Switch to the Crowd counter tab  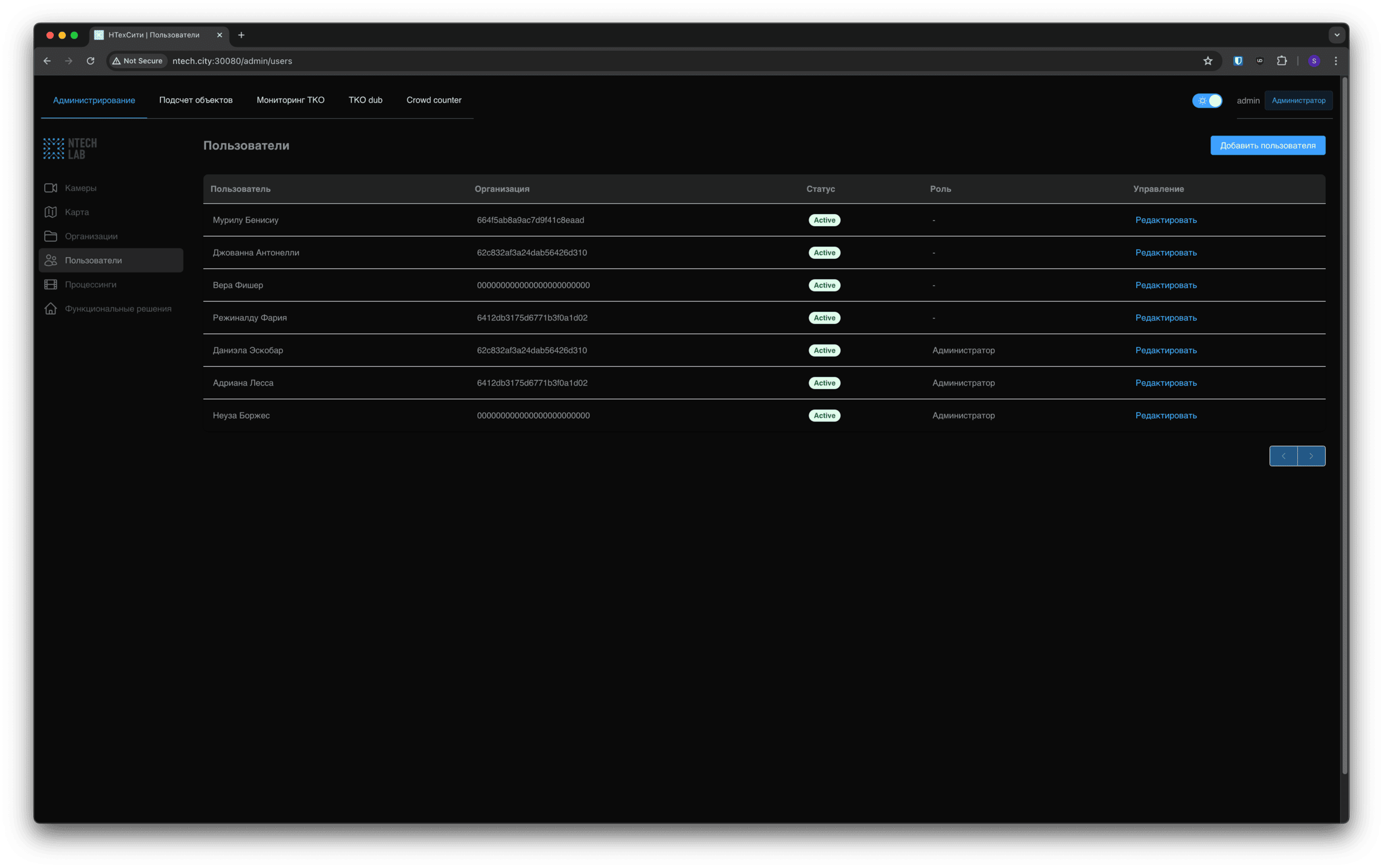(x=433, y=100)
